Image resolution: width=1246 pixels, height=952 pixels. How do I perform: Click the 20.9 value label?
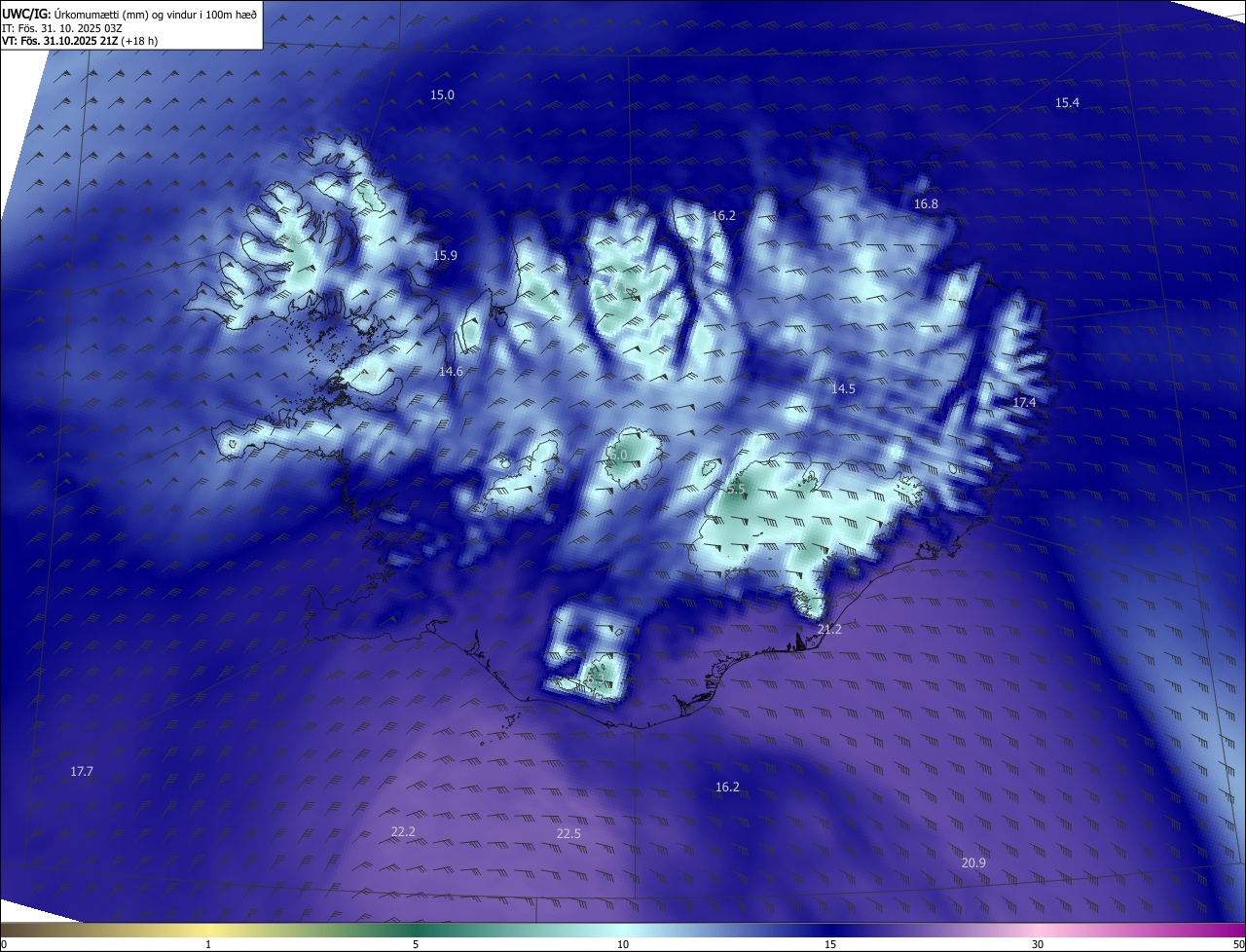(973, 862)
